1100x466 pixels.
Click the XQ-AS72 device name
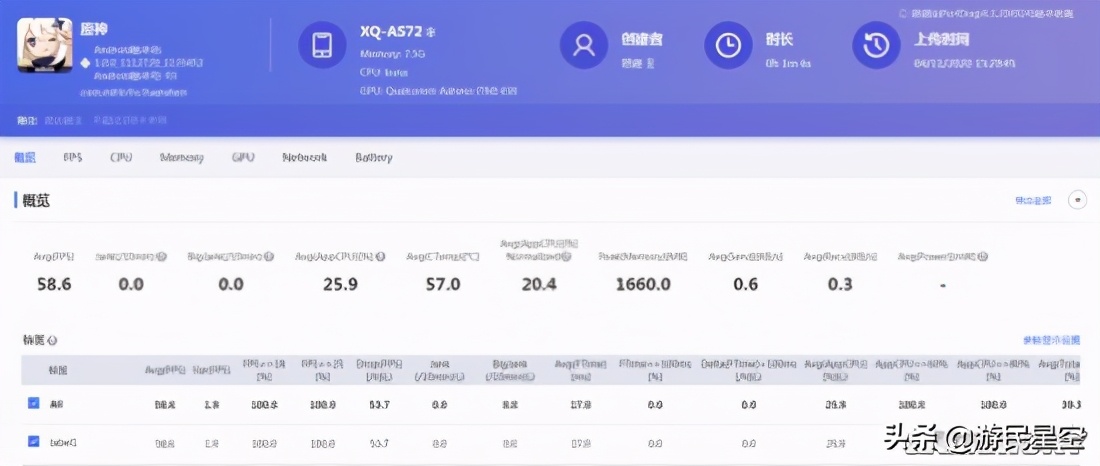392,32
